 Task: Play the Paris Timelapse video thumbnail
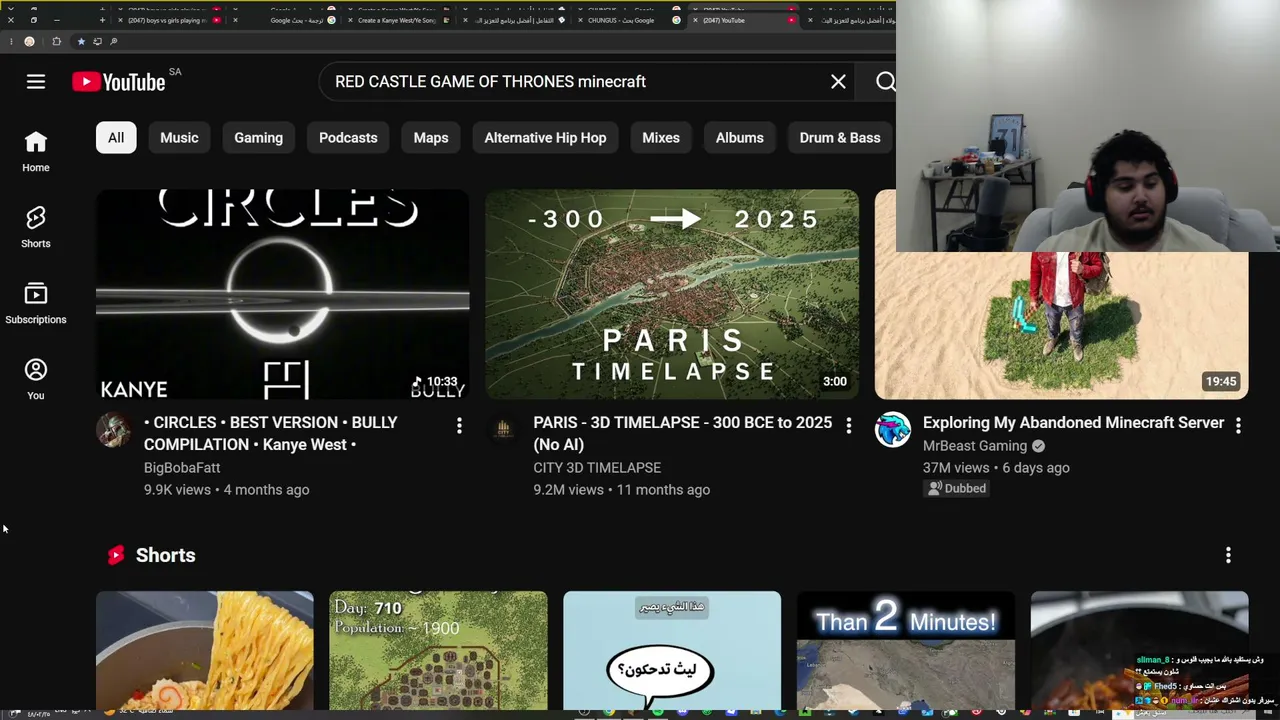[672, 295]
